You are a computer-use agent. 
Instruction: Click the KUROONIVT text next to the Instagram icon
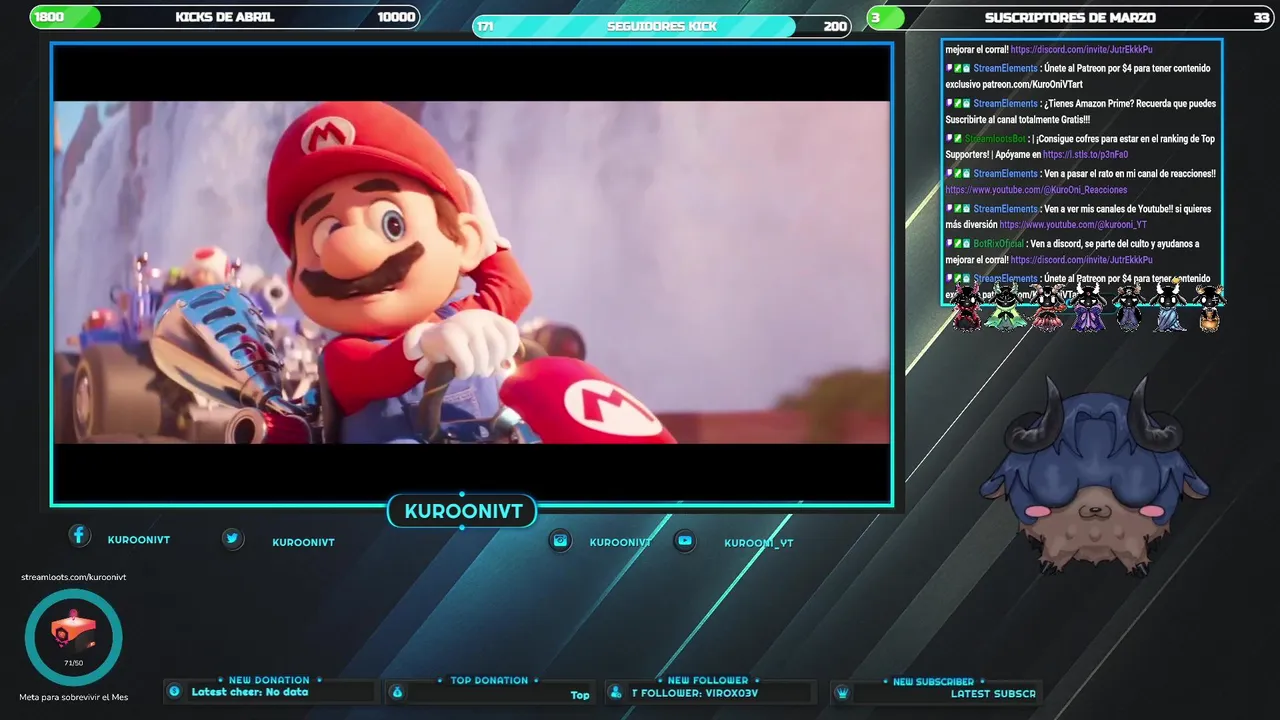[620, 542]
